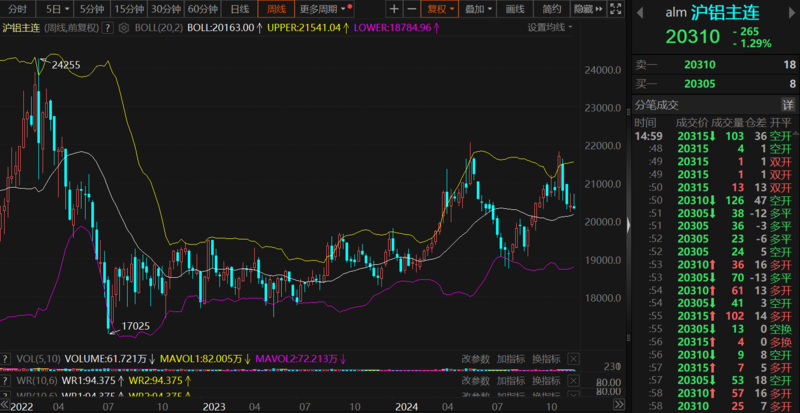
Task: Go to next contract with right arrow
Action: 787,13
